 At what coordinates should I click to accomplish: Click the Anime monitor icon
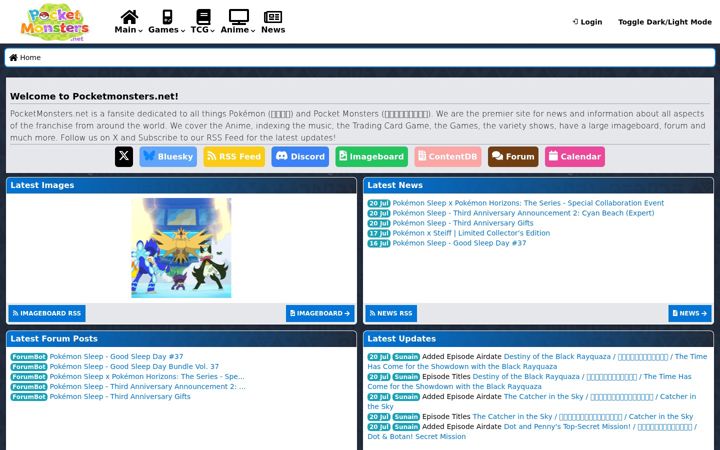(239, 17)
